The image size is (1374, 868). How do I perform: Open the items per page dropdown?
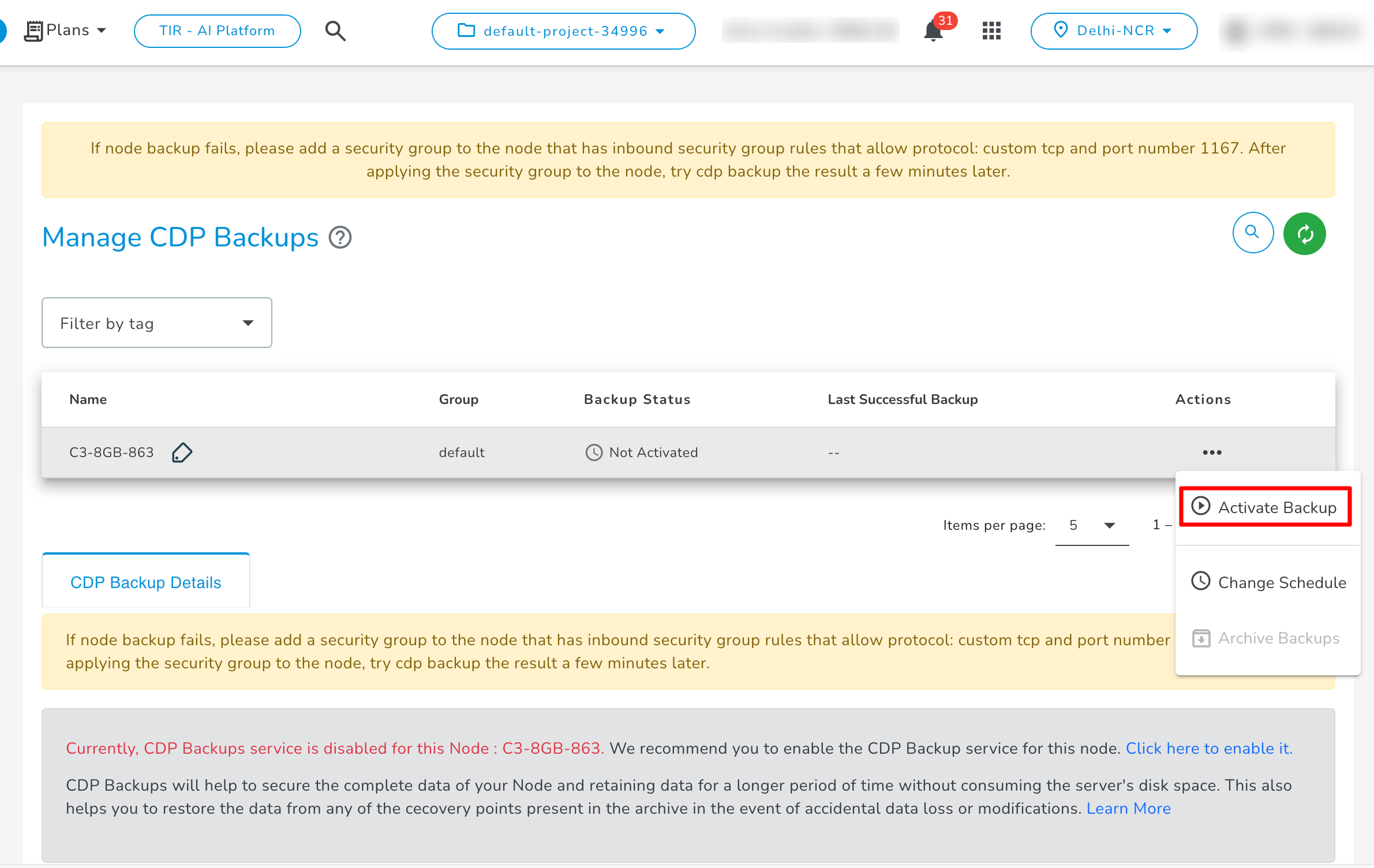[x=1092, y=525]
